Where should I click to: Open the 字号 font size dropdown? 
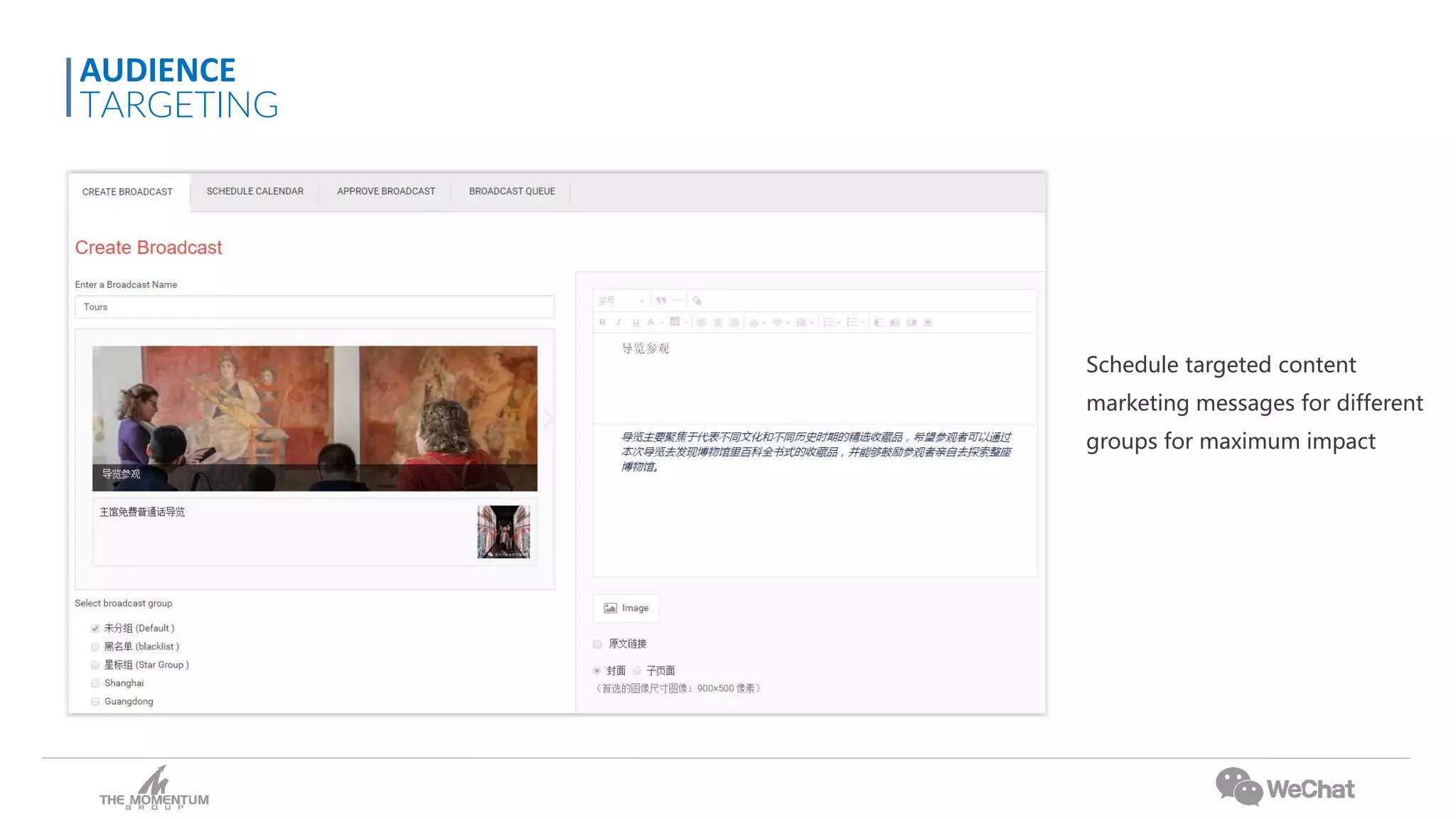622,301
